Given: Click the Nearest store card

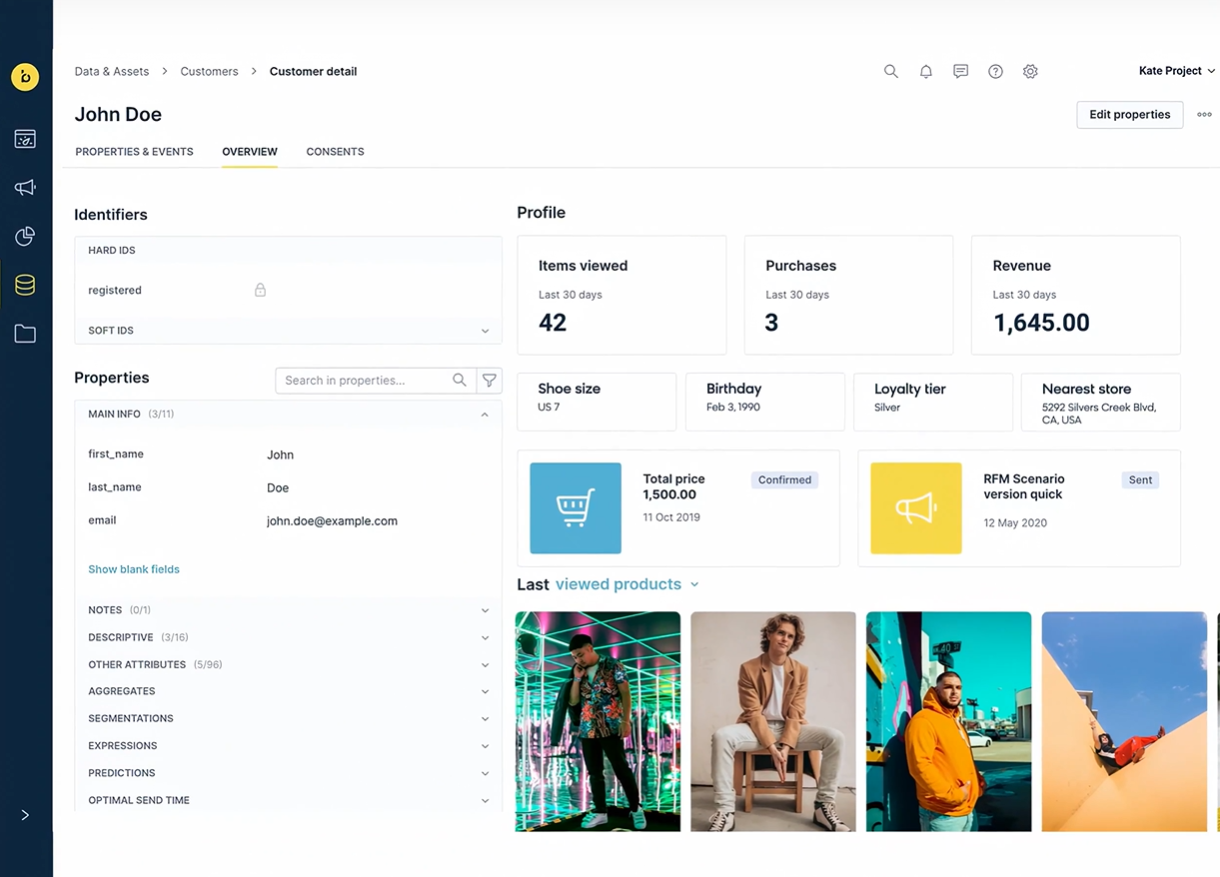Looking at the screenshot, I should coord(1101,402).
